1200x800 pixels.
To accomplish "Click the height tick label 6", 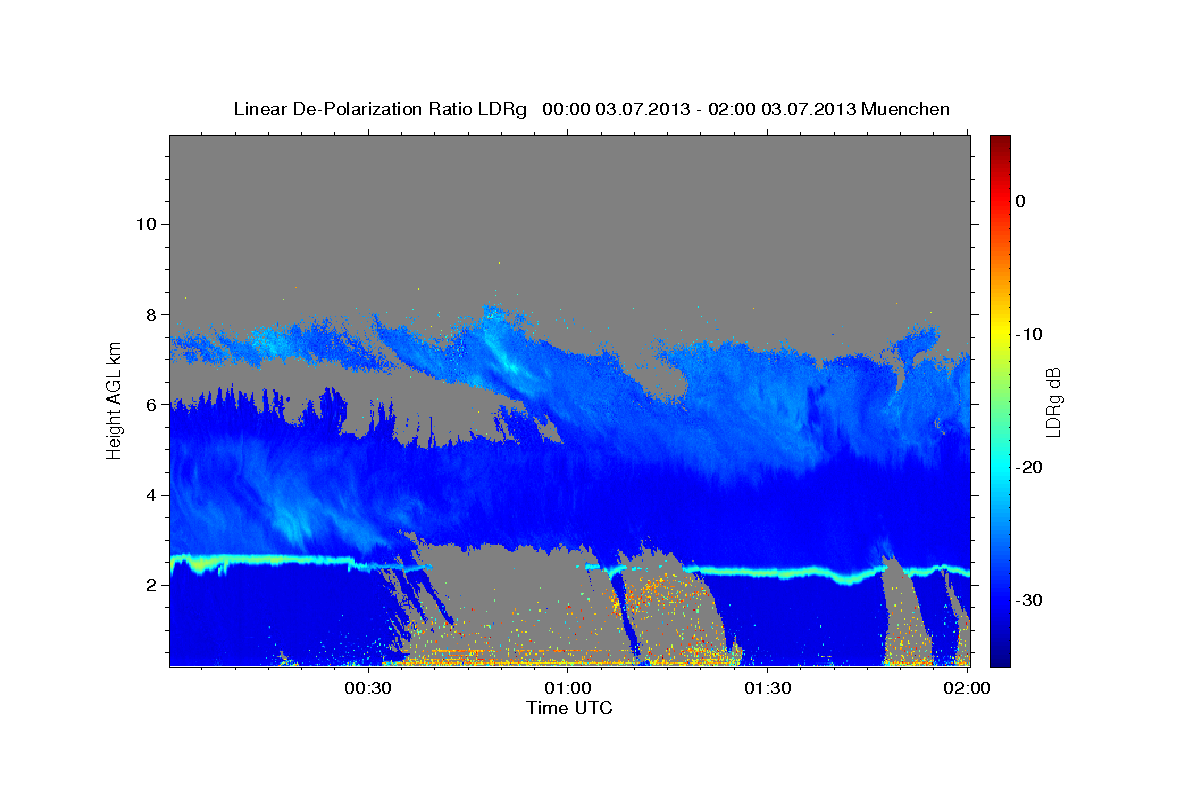I will (x=150, y=405).
